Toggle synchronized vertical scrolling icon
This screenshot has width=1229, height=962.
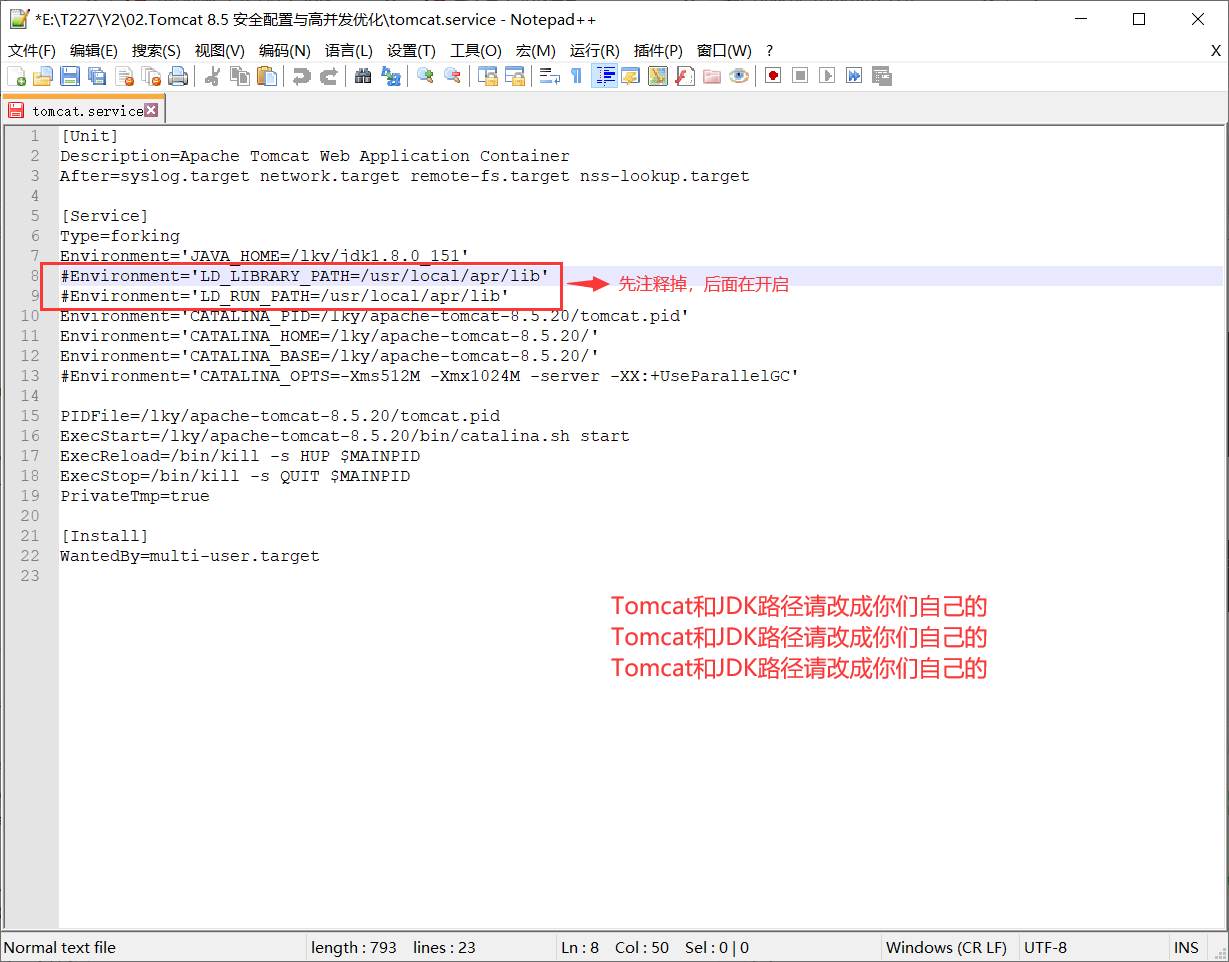(x=488, y=76)
